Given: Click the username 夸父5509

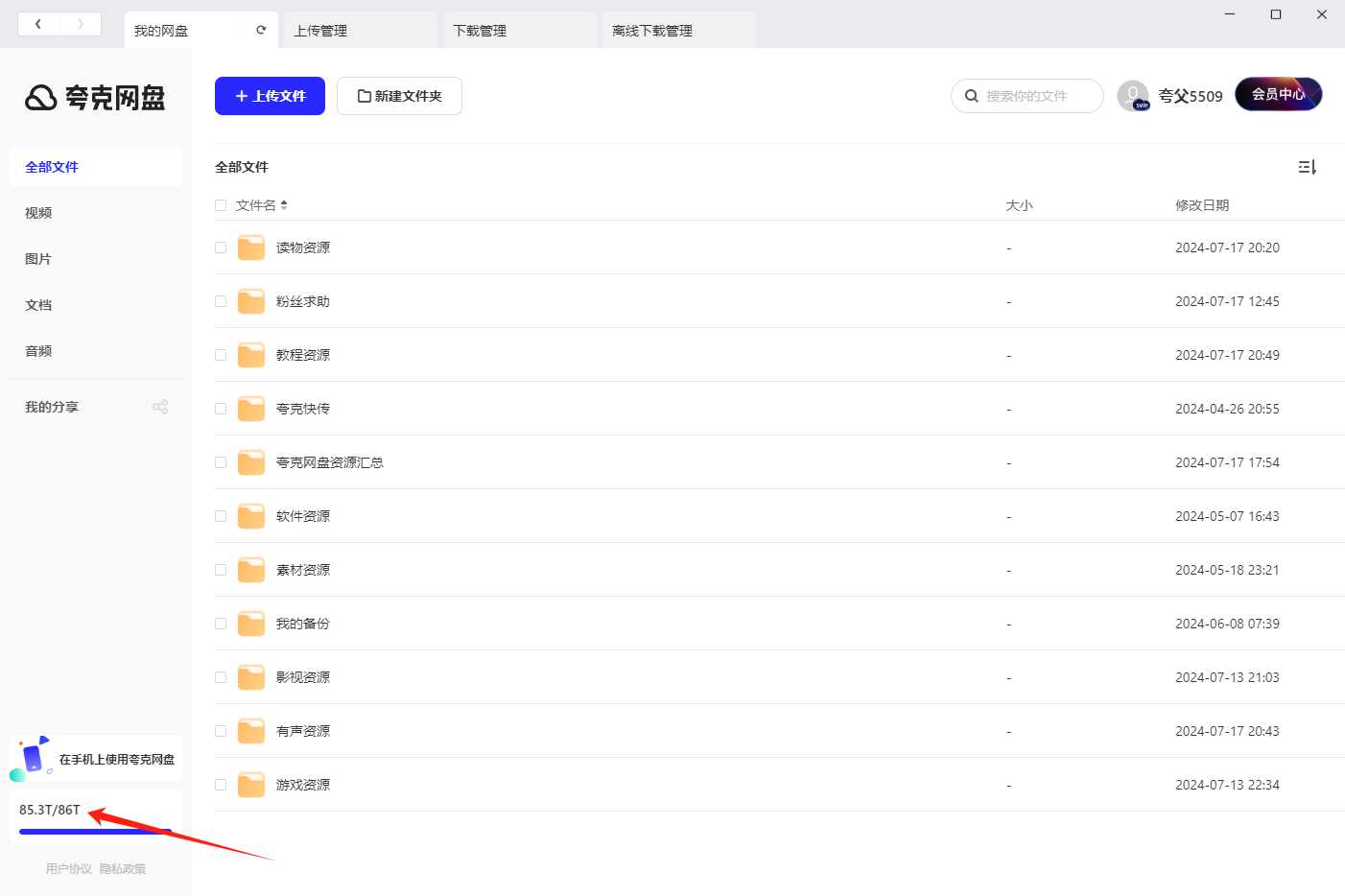Looking at the screenshot, I should pos(1191,96).
